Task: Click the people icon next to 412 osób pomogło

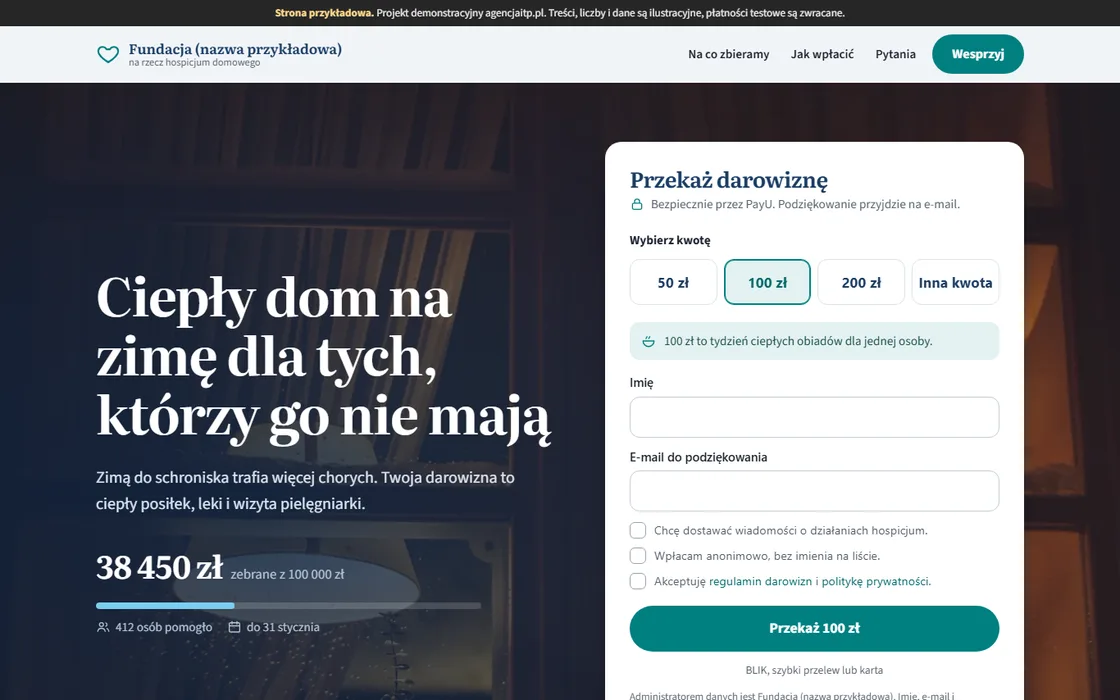Action: [x=103, y=627]
